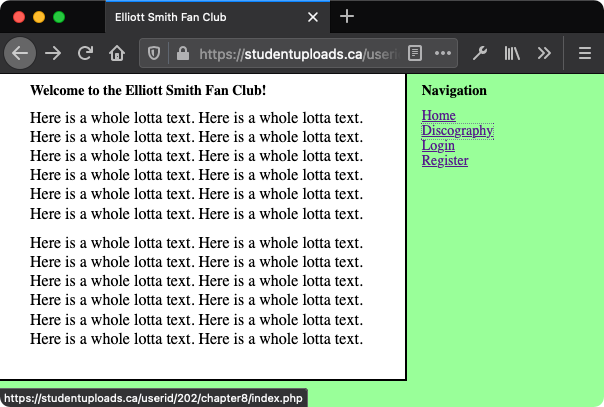Open developer tools wrench icon

(480, 53)
